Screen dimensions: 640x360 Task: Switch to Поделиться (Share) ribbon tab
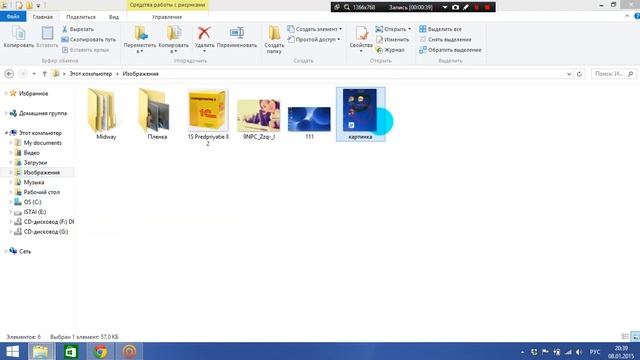tap(81, 17)
